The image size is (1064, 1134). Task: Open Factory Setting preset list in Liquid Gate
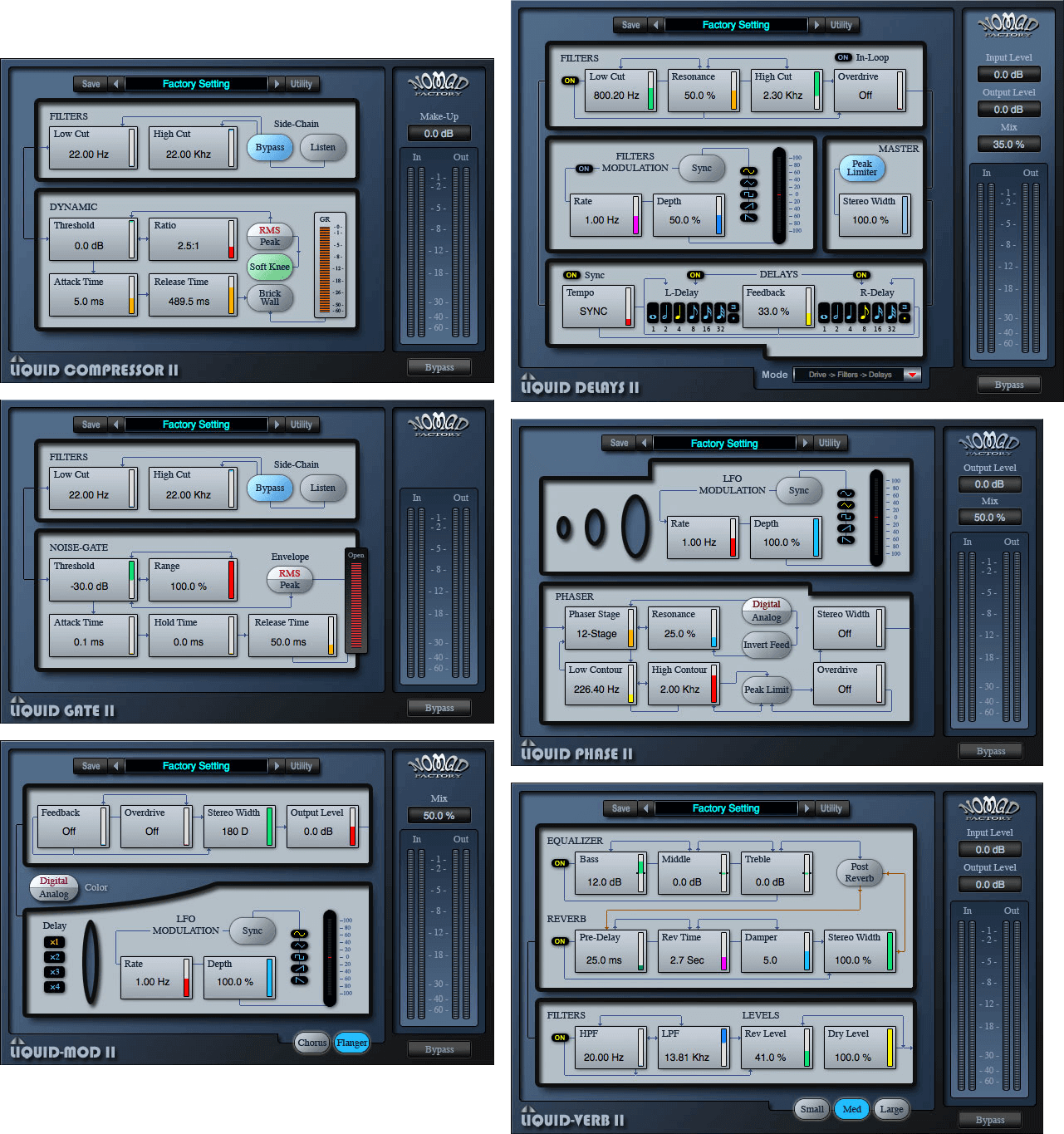coord(196,425)
